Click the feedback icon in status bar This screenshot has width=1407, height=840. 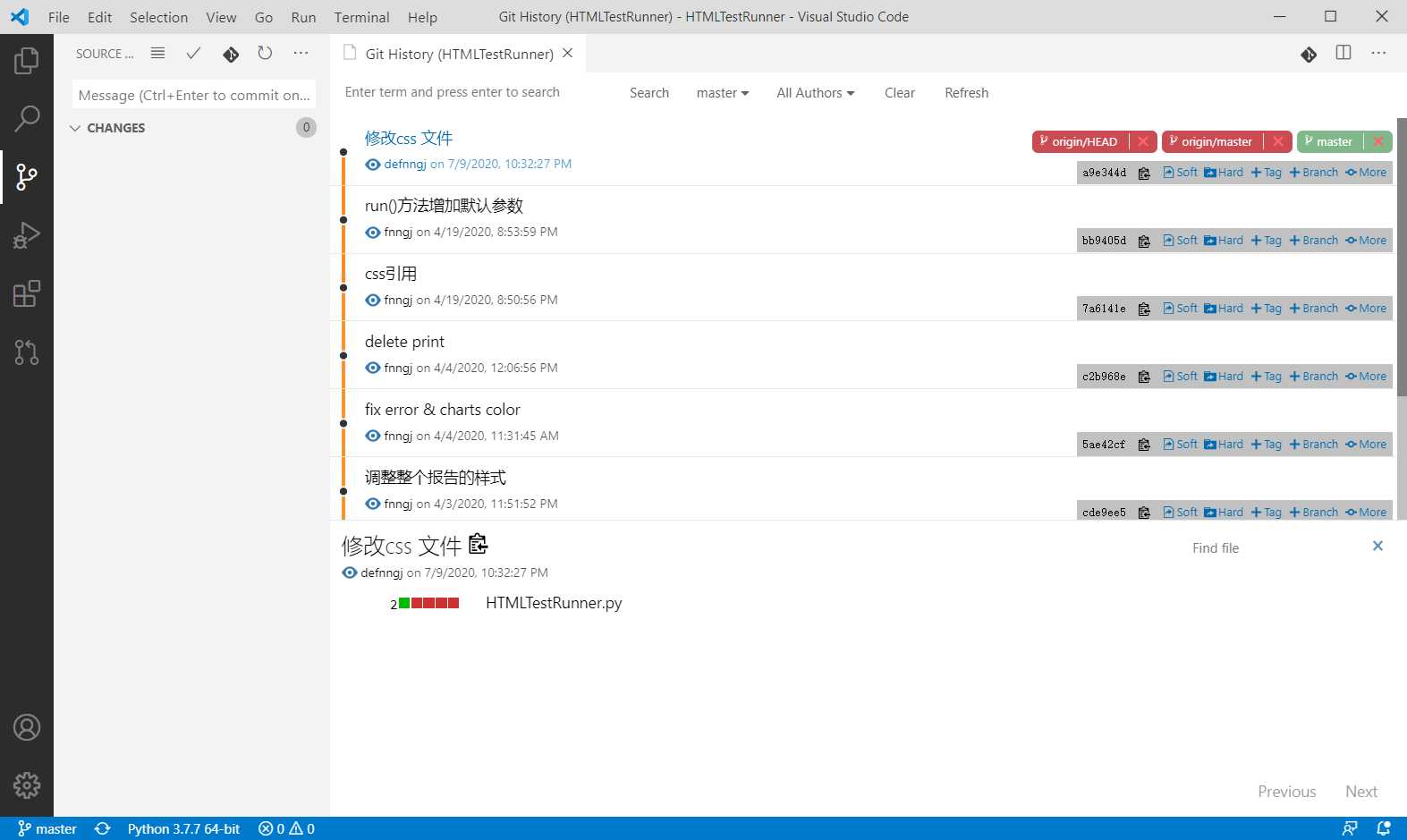[1350, 828]
